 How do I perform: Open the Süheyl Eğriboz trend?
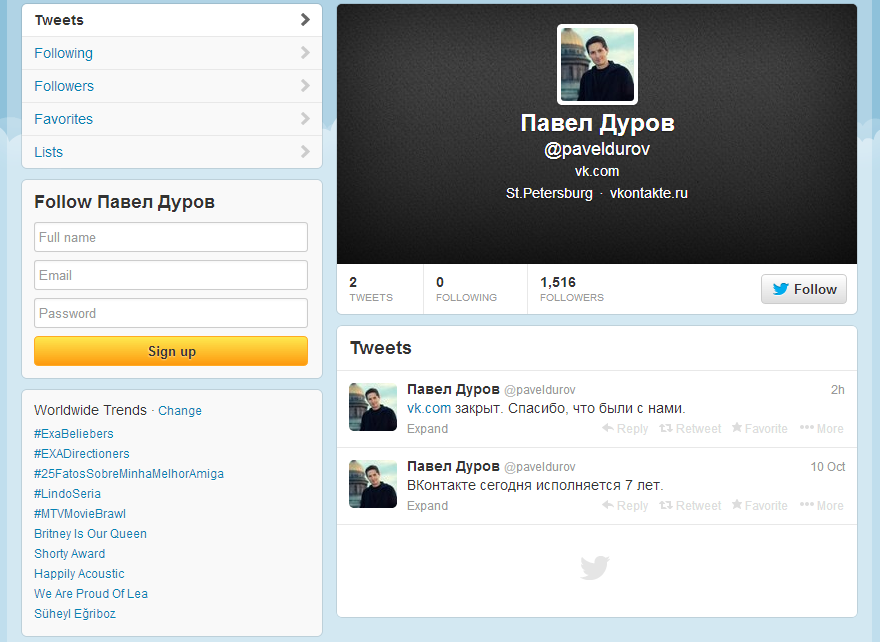click(75, 614)
